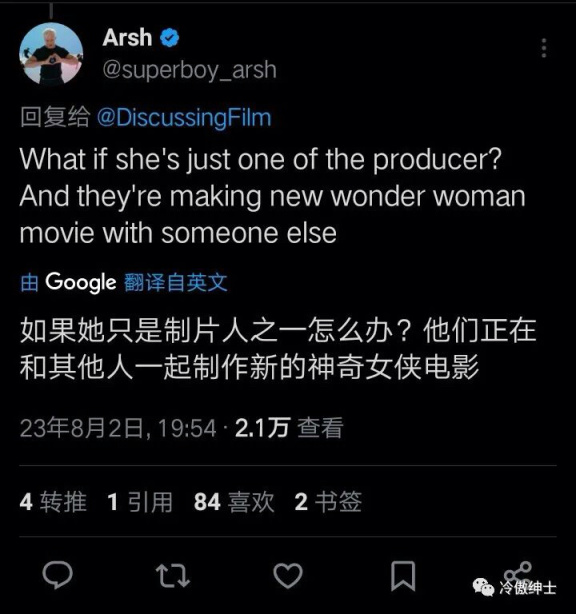Tap the @superboy_arsh handle
The image size is (576, 614).
coord(190,70)
